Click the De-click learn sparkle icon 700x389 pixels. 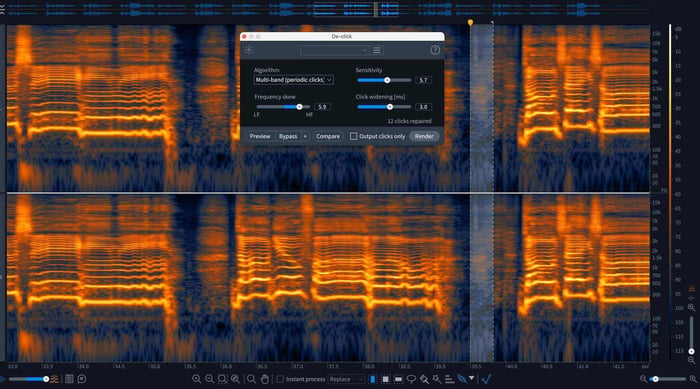point(249,50)
